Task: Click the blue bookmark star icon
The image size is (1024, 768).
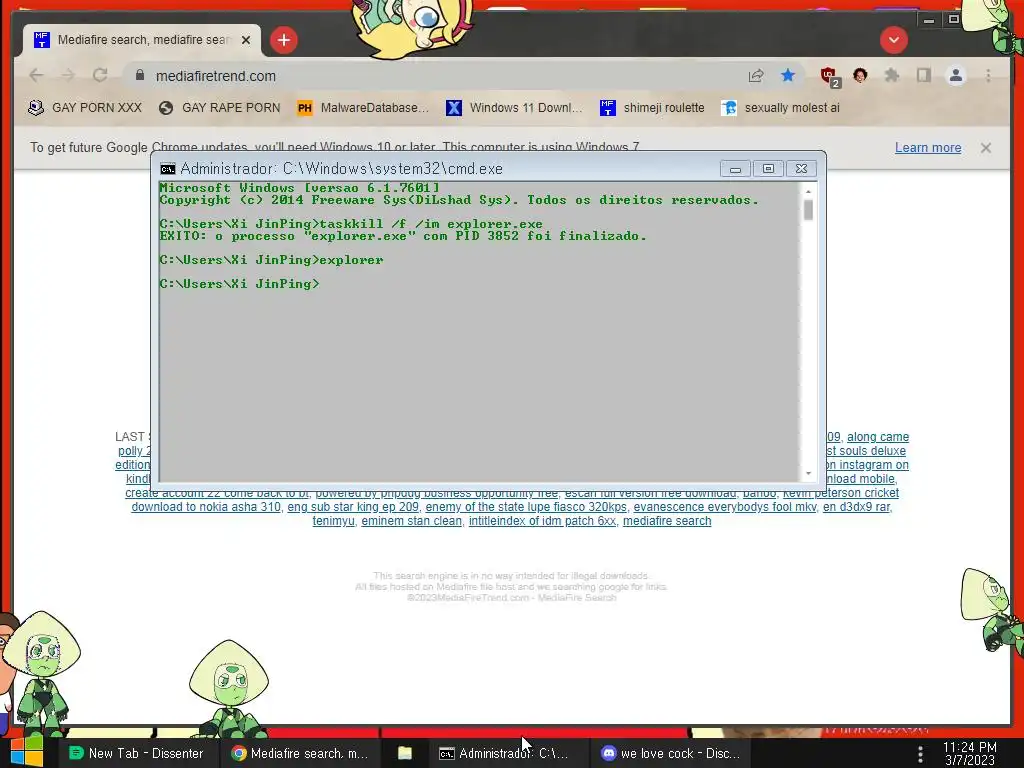Action: [788, 76]
